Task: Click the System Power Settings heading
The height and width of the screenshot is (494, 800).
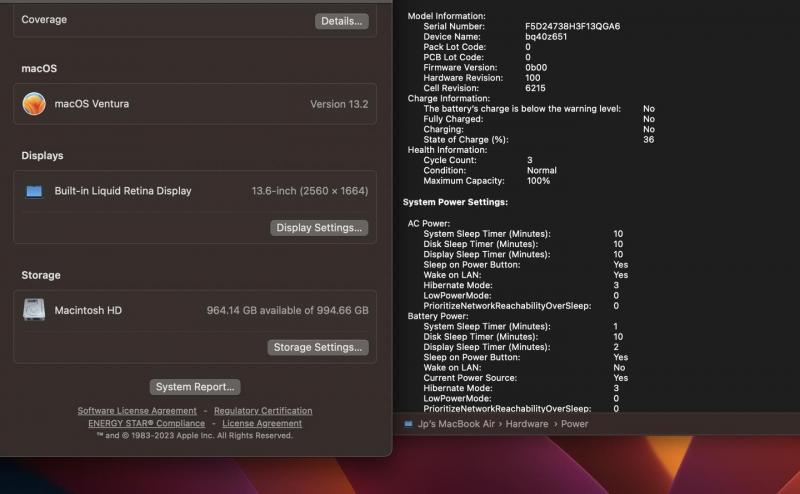Action: tap(455, 202)
